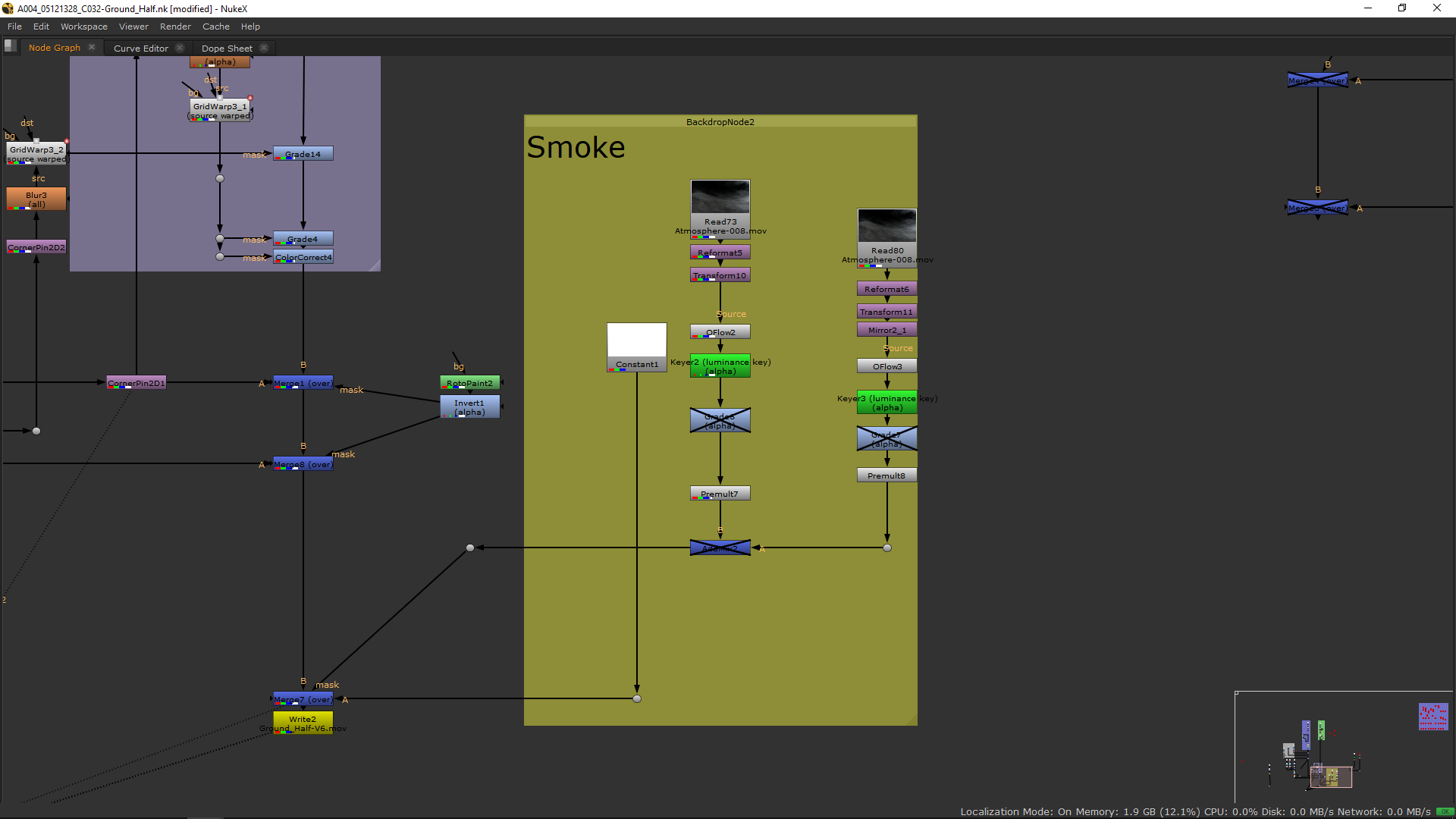The height and width of the screenshot is (819, 1456).
Task: Close the Dope Sheet tab
Action: click(x=264, y=48)
